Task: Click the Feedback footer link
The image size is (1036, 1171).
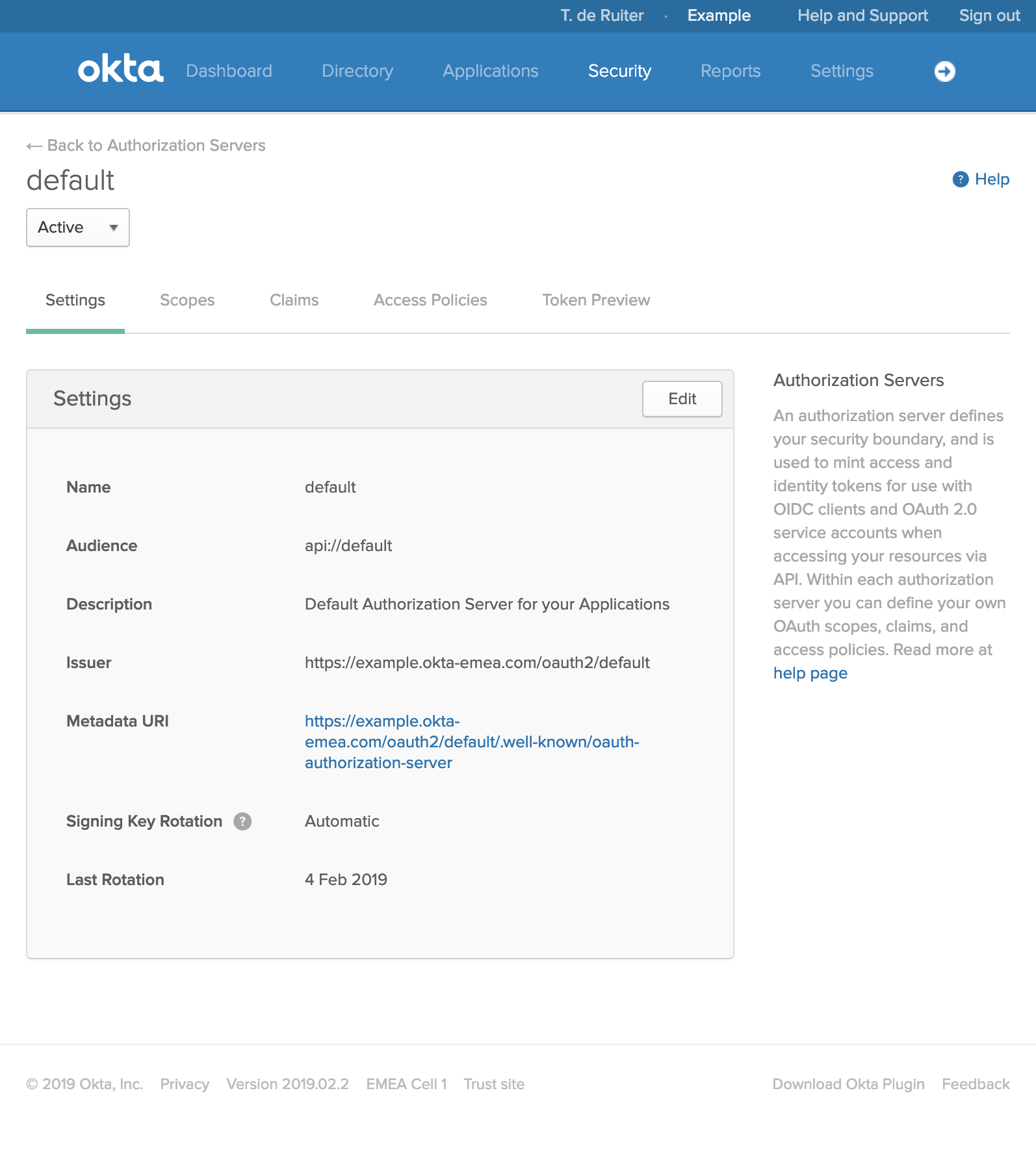Action: click(976, 1084)
